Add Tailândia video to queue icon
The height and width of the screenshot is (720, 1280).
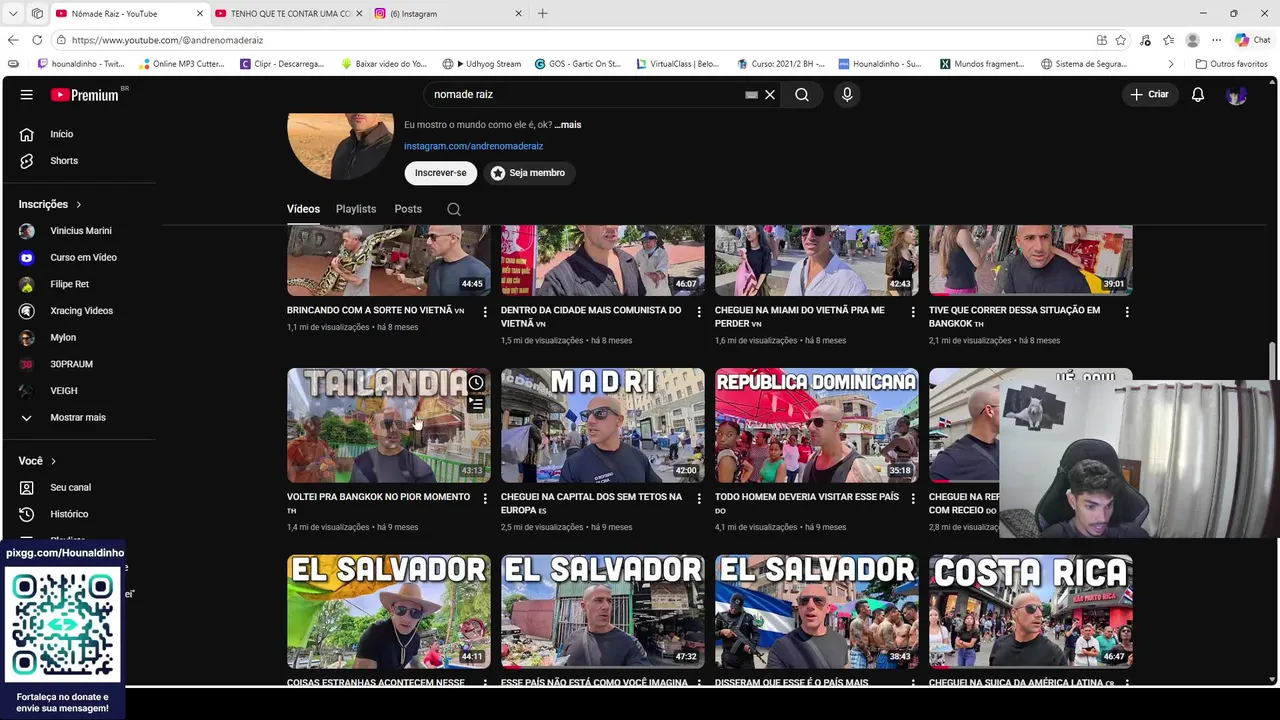click(476, 405)
